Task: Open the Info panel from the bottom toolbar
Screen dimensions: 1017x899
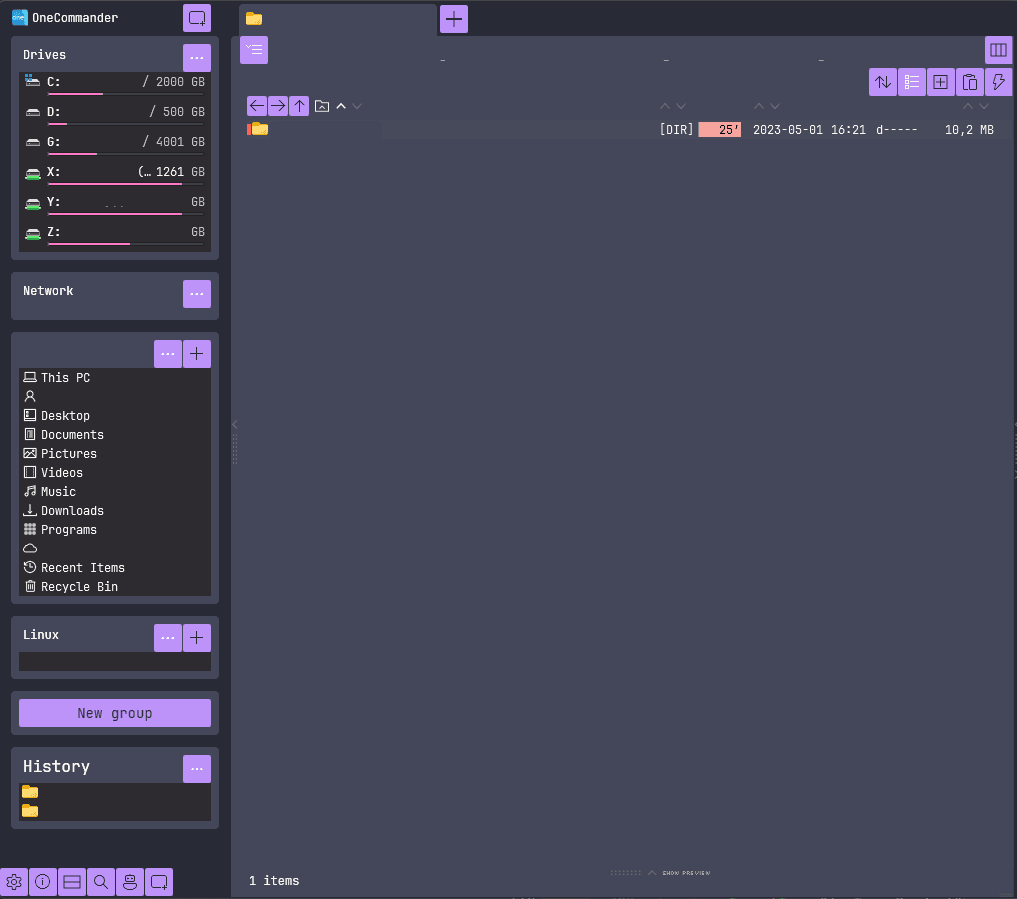Action: [x=43, y=882]
